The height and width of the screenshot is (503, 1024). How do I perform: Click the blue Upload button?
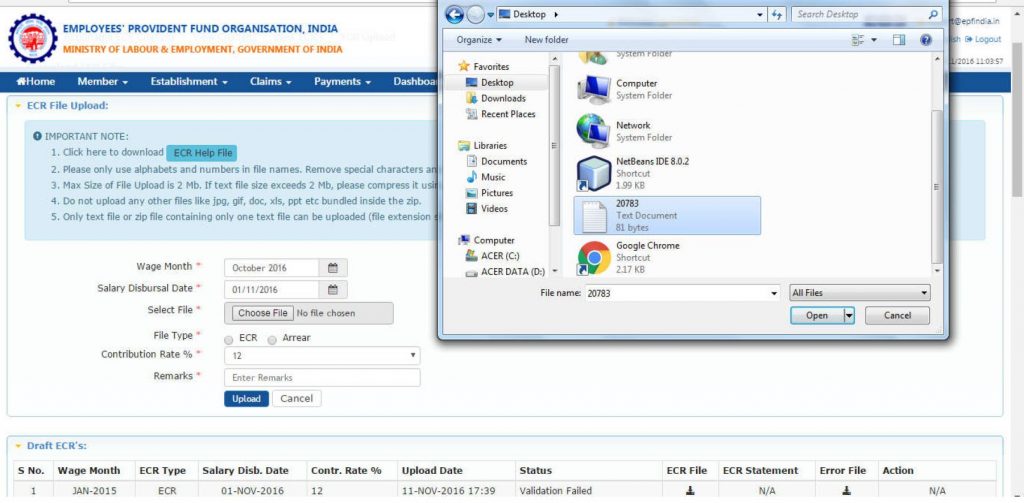246,398
